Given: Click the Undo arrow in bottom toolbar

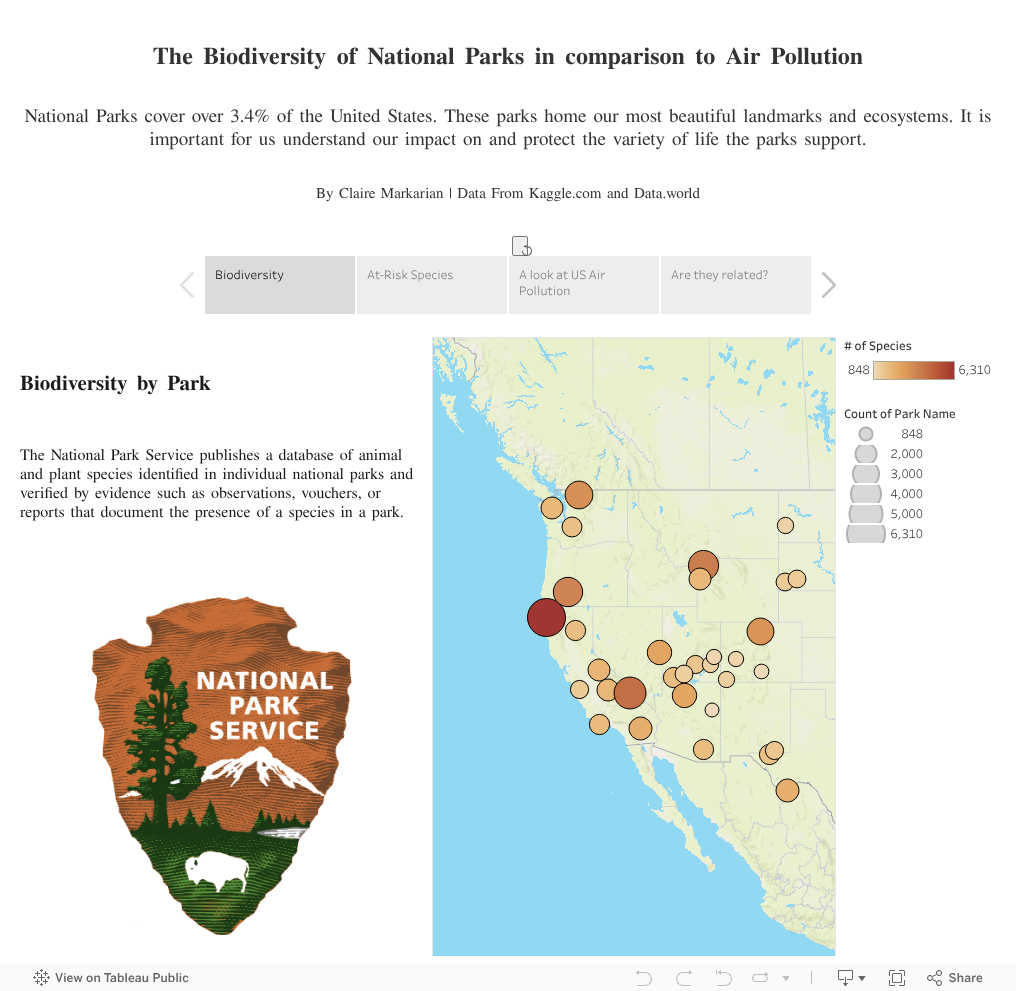Looking at the screenshot, I should tap(644, 978).
